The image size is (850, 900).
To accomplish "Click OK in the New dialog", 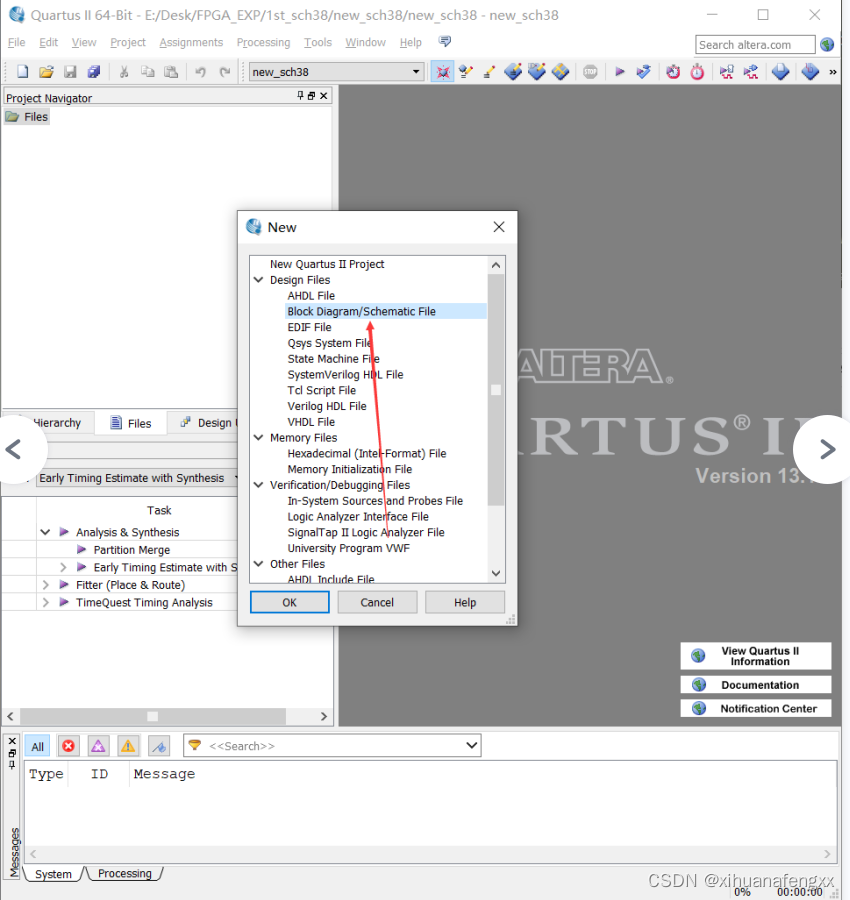I will [290, 603].
